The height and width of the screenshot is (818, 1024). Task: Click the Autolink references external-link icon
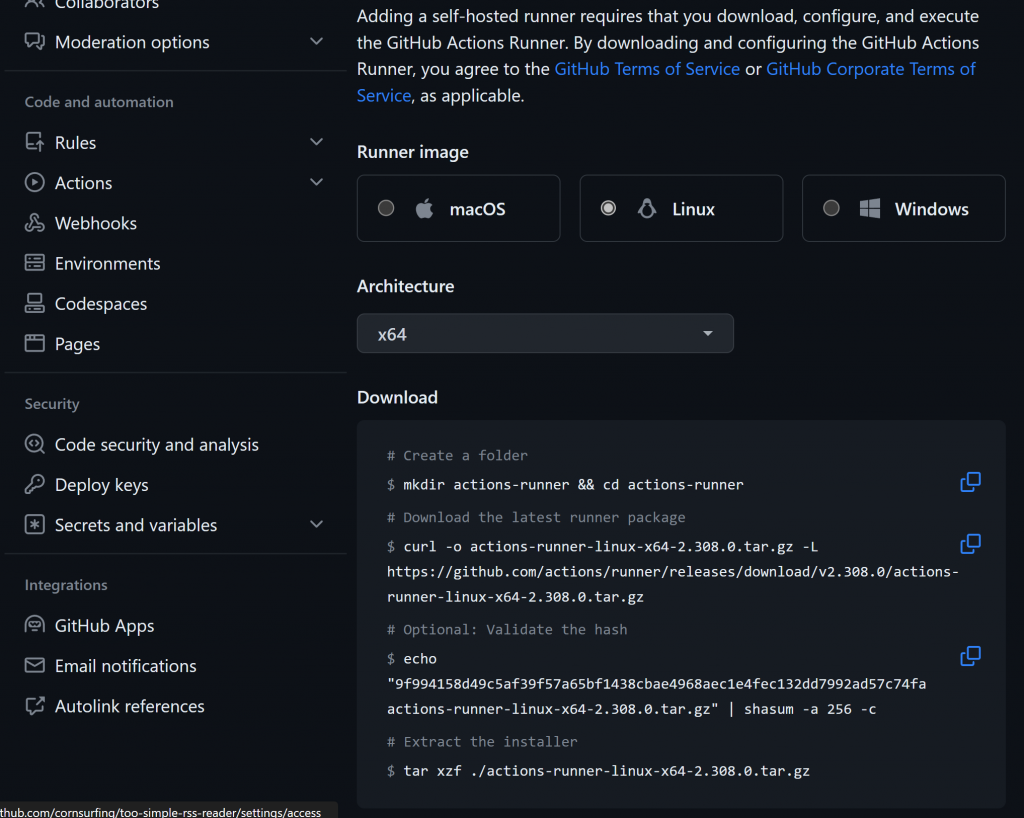pyautogui.click(x=35, y=706)
